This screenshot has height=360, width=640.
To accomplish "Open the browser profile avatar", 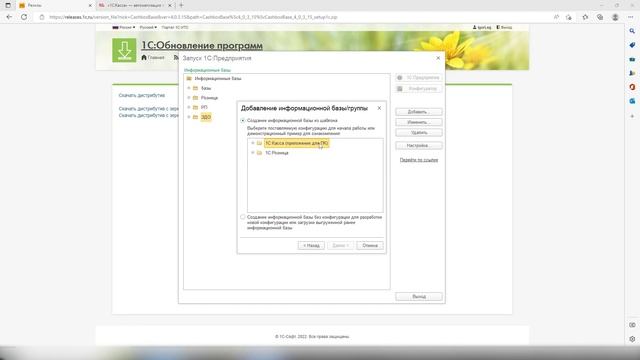I will 615,17.
